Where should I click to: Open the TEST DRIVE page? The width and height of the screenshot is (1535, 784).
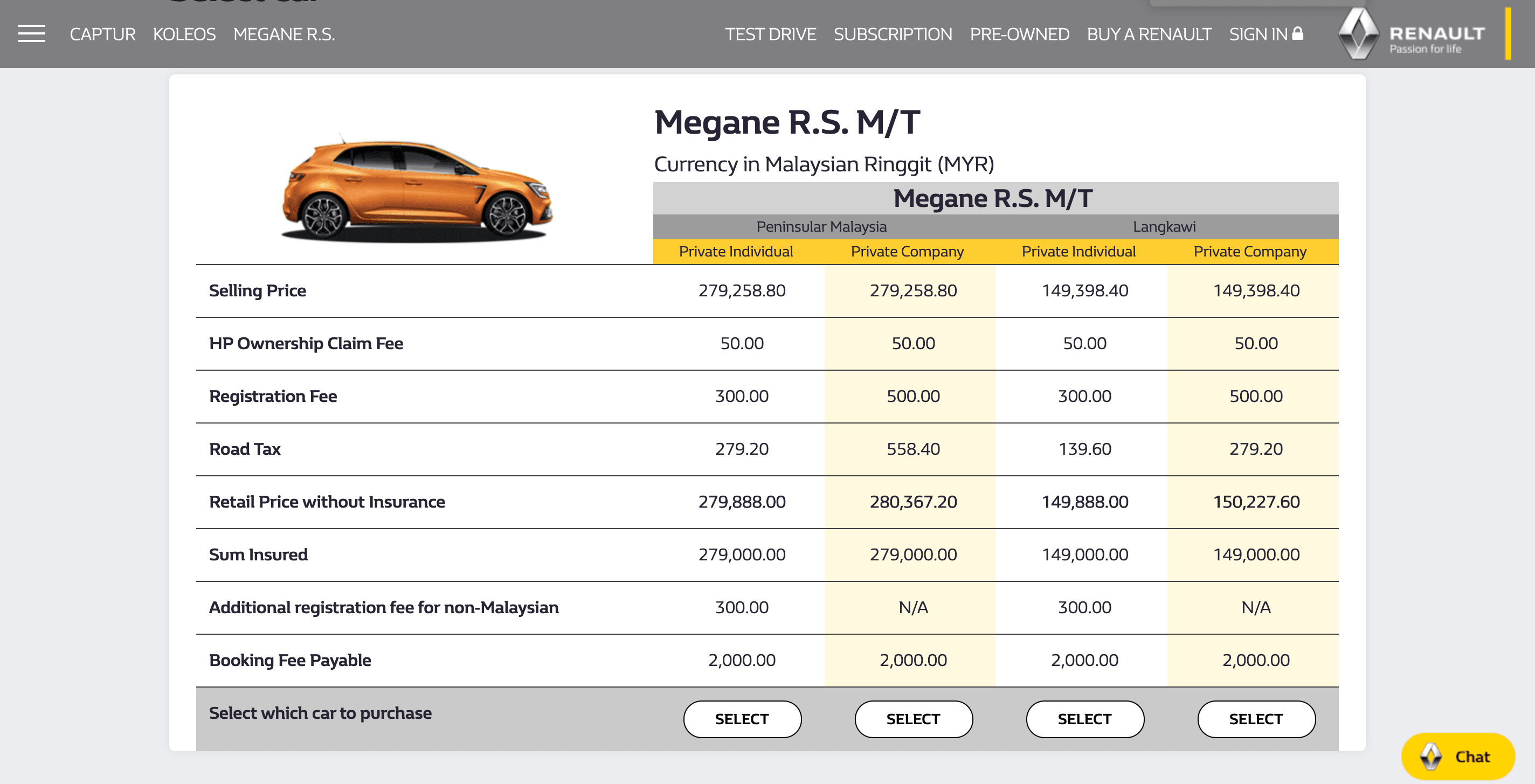point(770,34)
